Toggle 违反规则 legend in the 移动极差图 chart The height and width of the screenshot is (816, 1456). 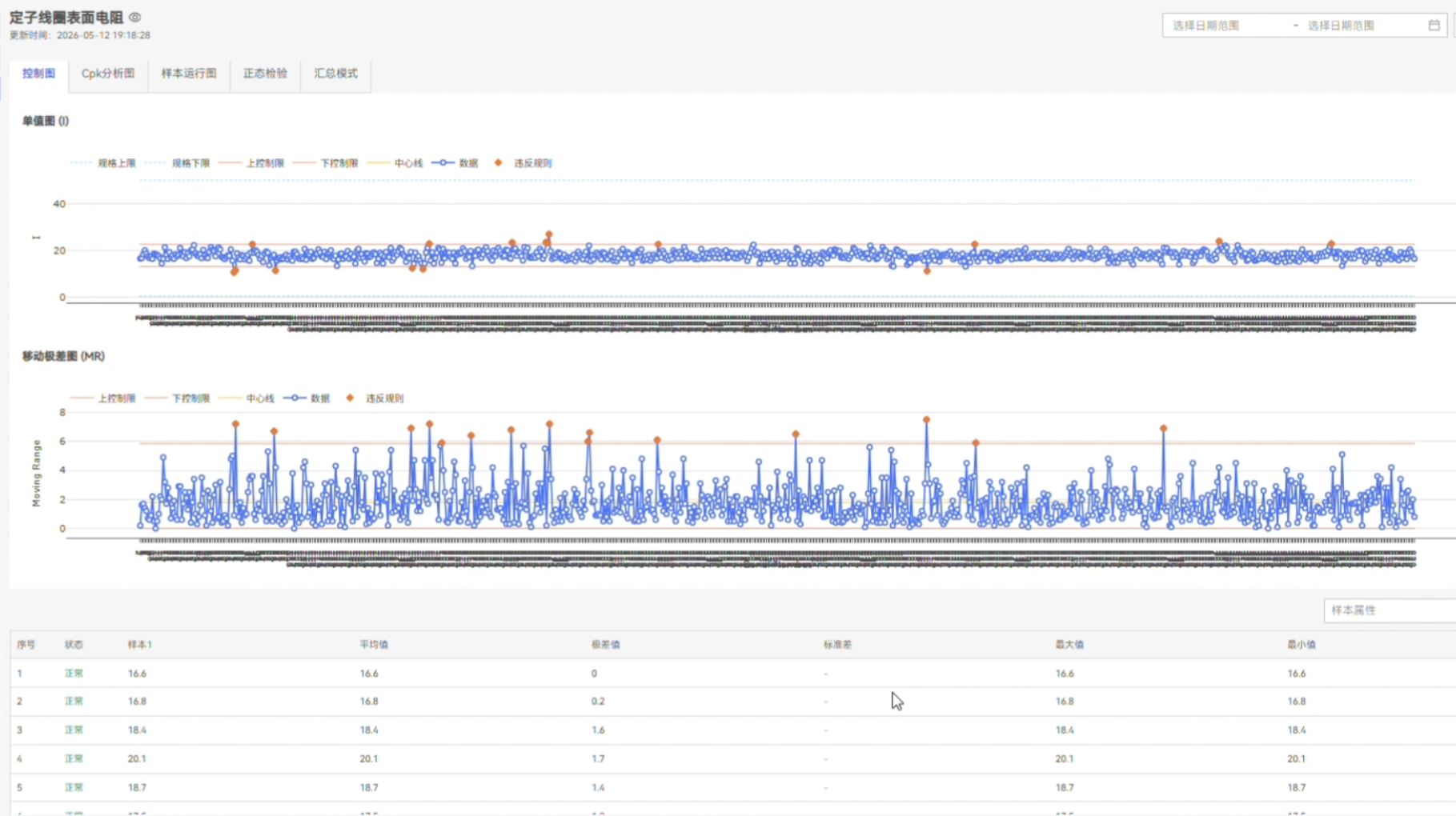[x=375, y=398]
